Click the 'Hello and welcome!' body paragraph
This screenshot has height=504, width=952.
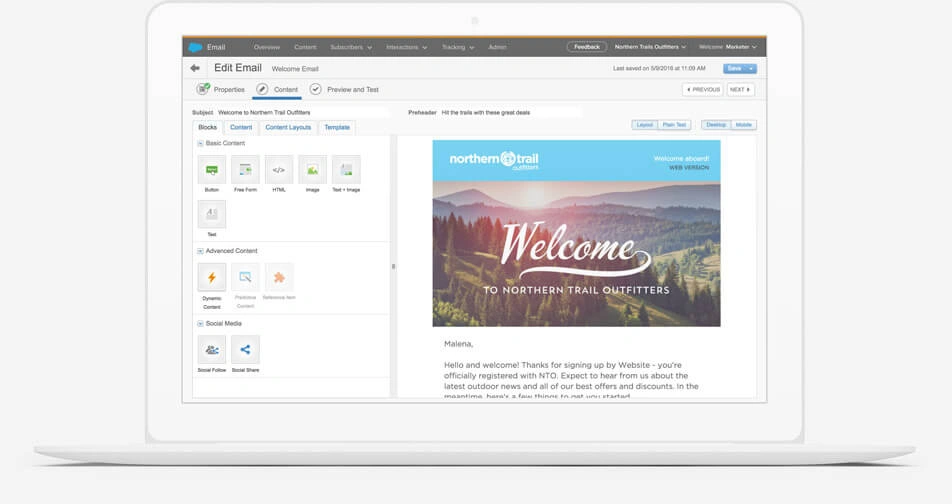point(571,381)
